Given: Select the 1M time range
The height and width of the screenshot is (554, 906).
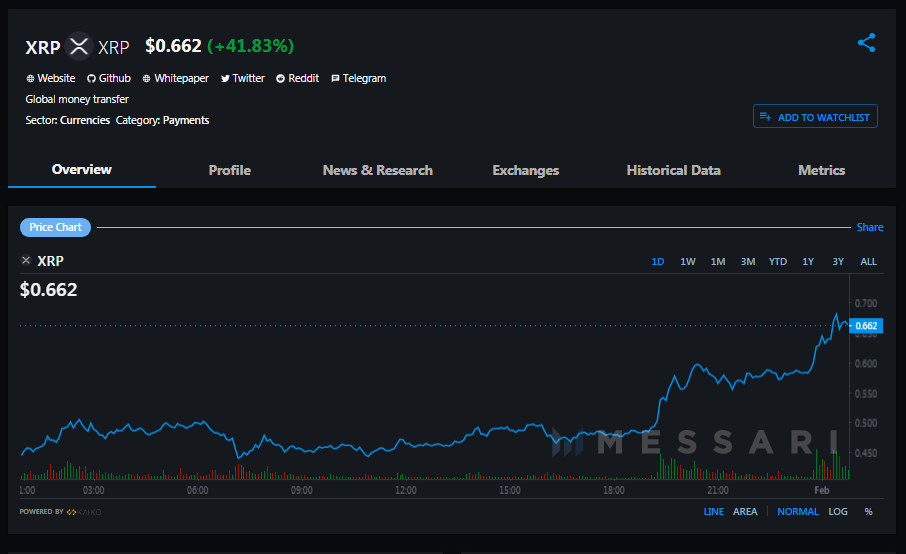Looking at the screenshot, I should 718,262.
